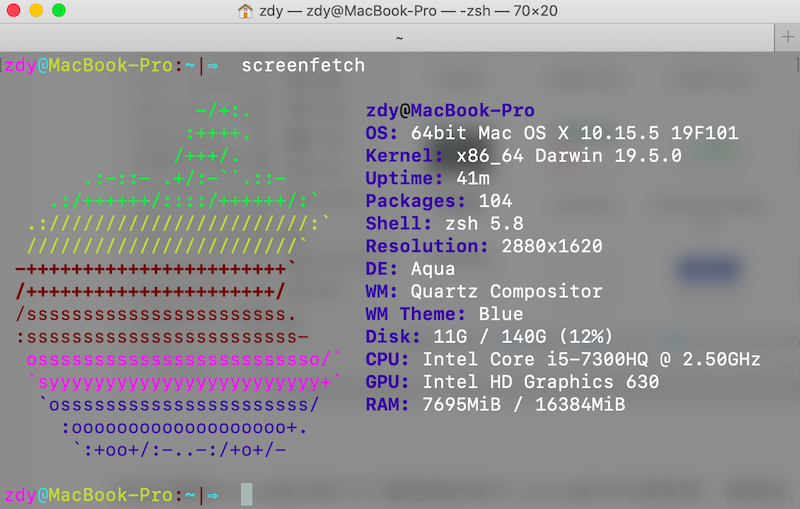Click the home folder icon in title bar
This screenshot has height=509, width=800.
pos(245,11)
